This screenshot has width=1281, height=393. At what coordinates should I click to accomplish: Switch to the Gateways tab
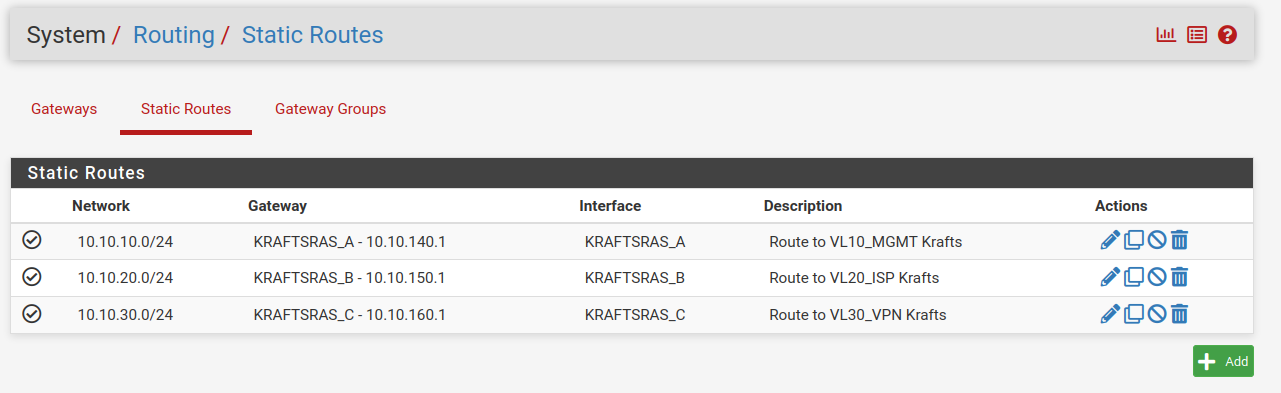click(x=64, y=109)
